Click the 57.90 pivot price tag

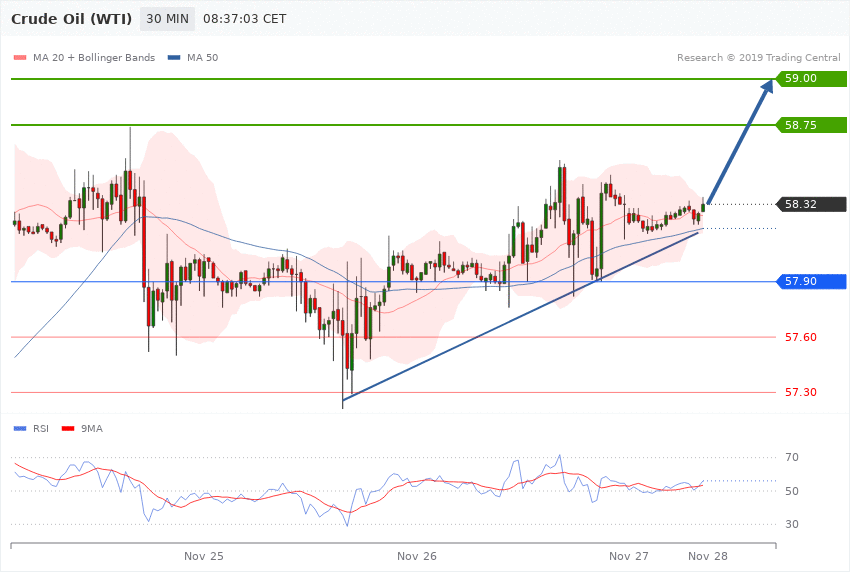click(811, 281)
